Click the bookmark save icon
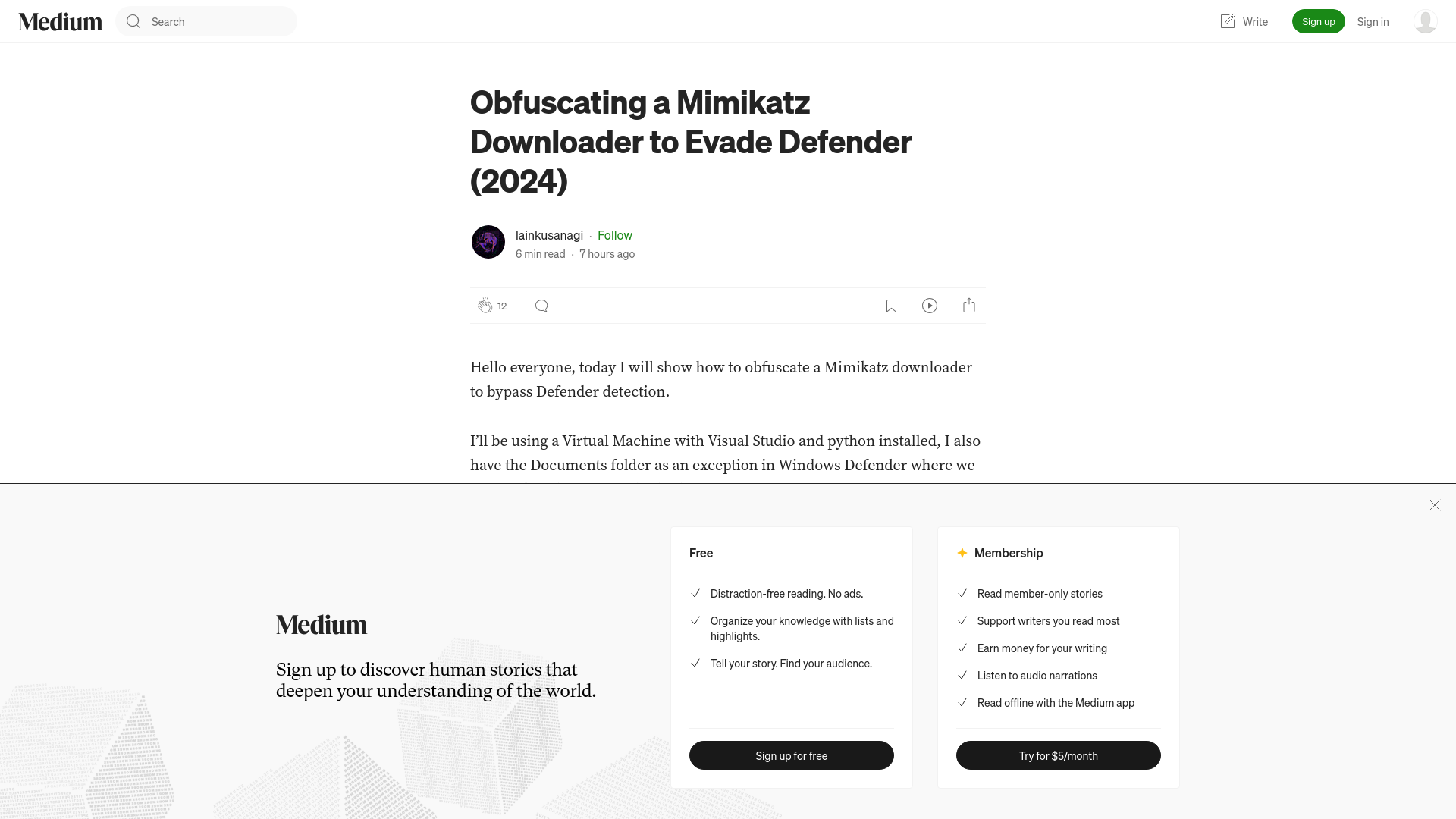The height and width of the screenshot is (819, 1456). pyautogui.click(x=891, y=305)
